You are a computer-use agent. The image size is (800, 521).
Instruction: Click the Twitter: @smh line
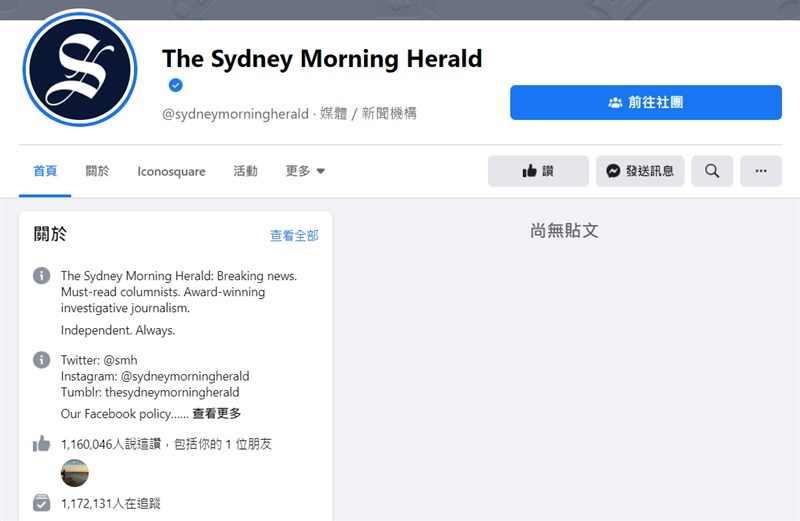tap(99, 360)
